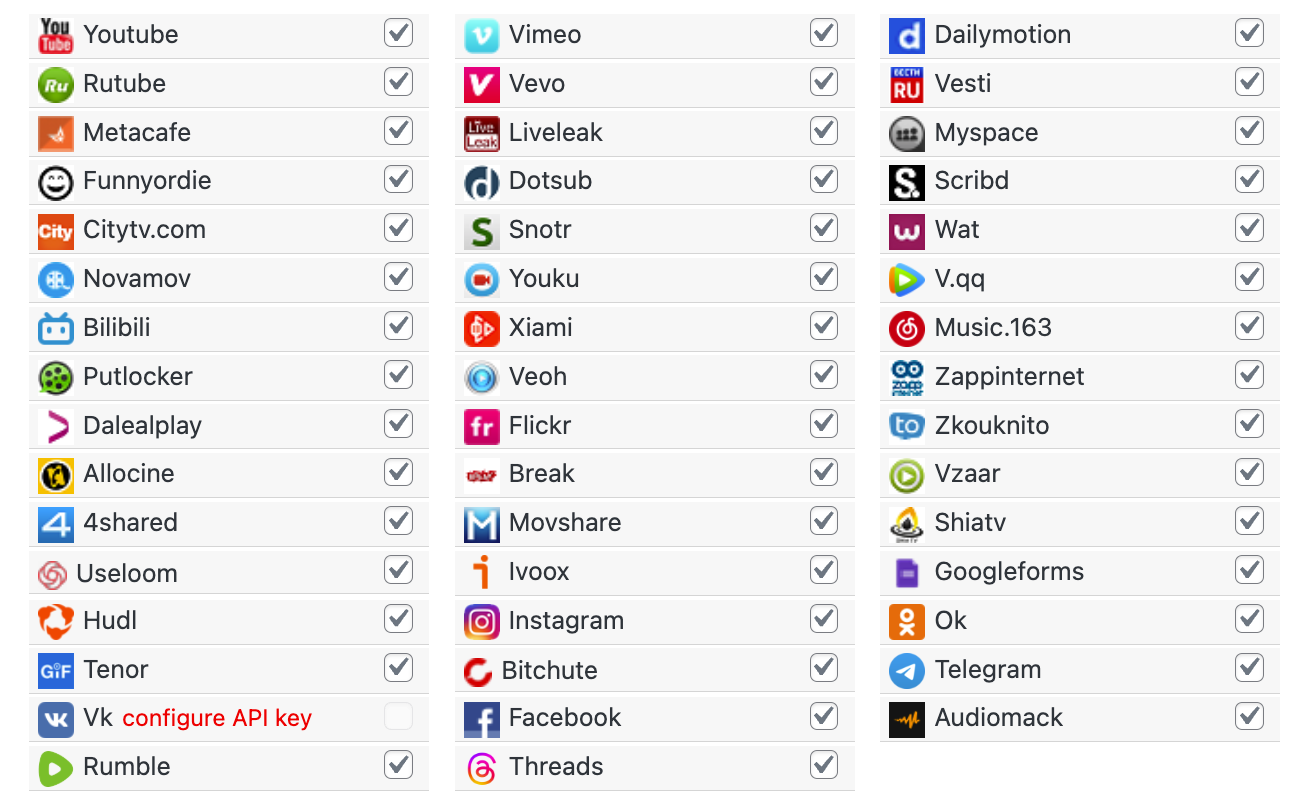1312x810 pixels.
Task: Select the Metacafe row label
Action: coord(137,132)
